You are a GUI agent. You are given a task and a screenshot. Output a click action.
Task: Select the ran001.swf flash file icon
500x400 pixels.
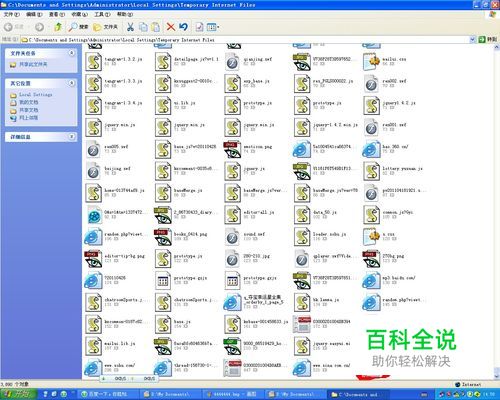371,127
